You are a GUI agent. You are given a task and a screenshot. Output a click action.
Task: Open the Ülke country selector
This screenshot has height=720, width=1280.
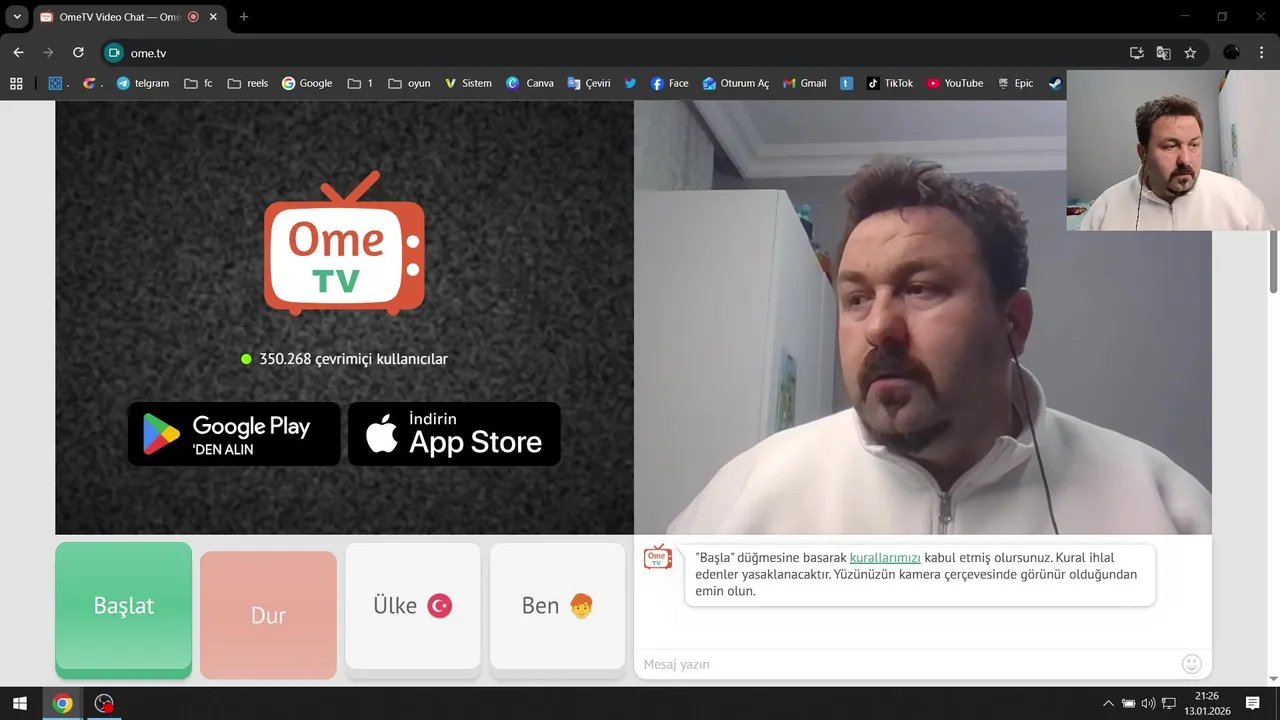pos(413,606)
